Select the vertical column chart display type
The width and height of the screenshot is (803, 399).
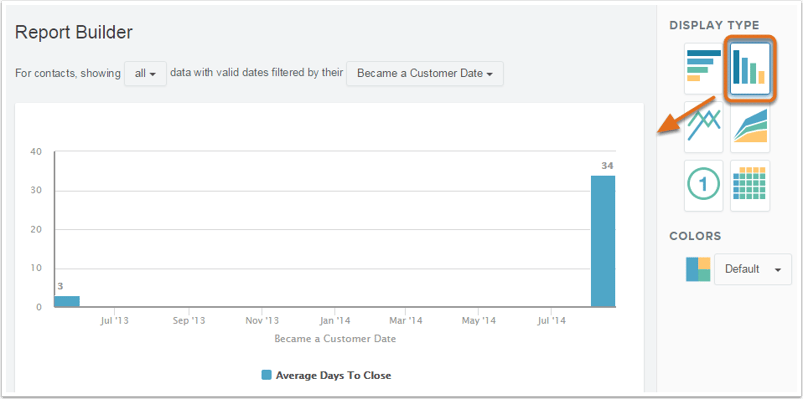pos(750,68)
